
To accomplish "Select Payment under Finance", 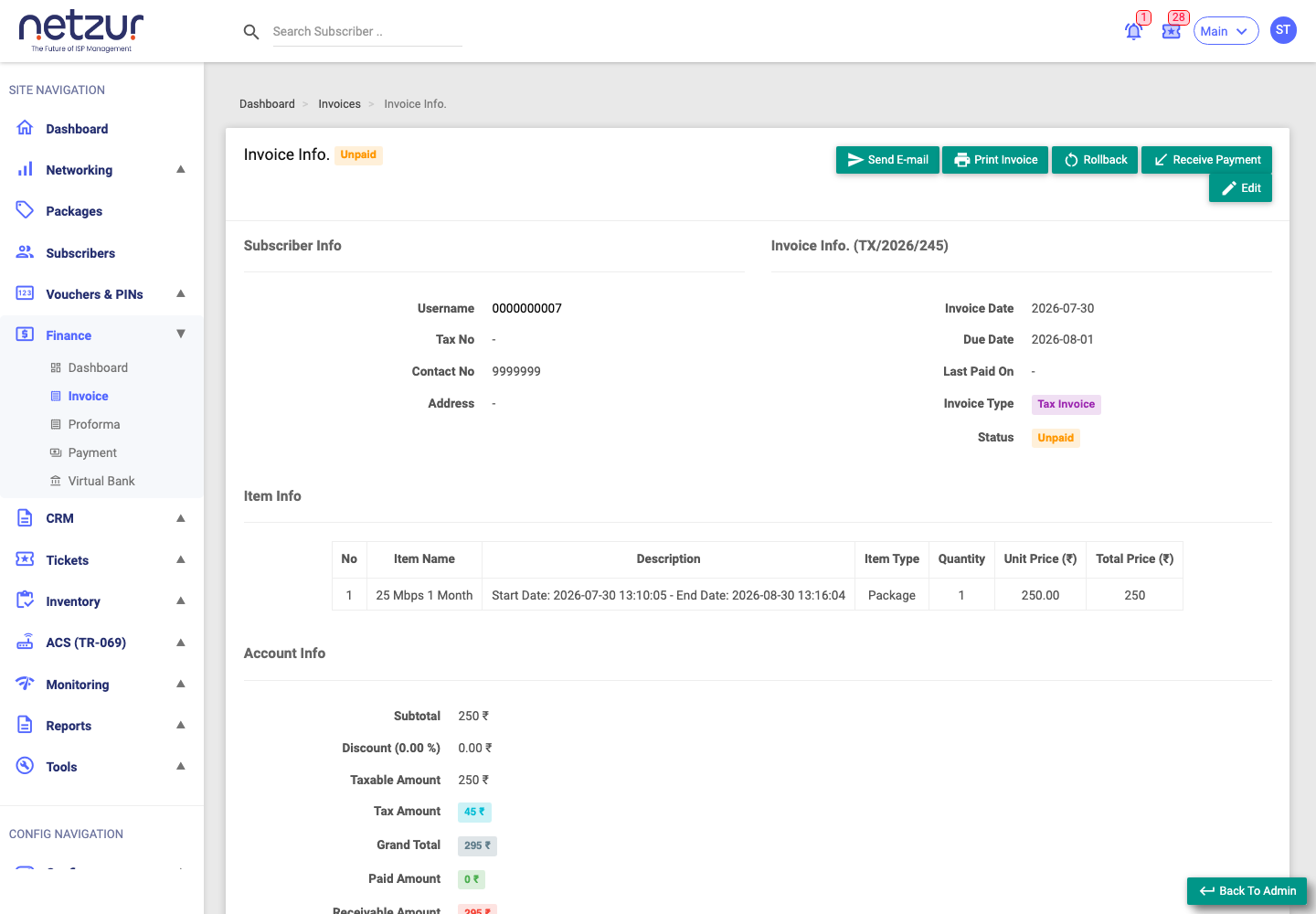I will click(x=92, y=452).
